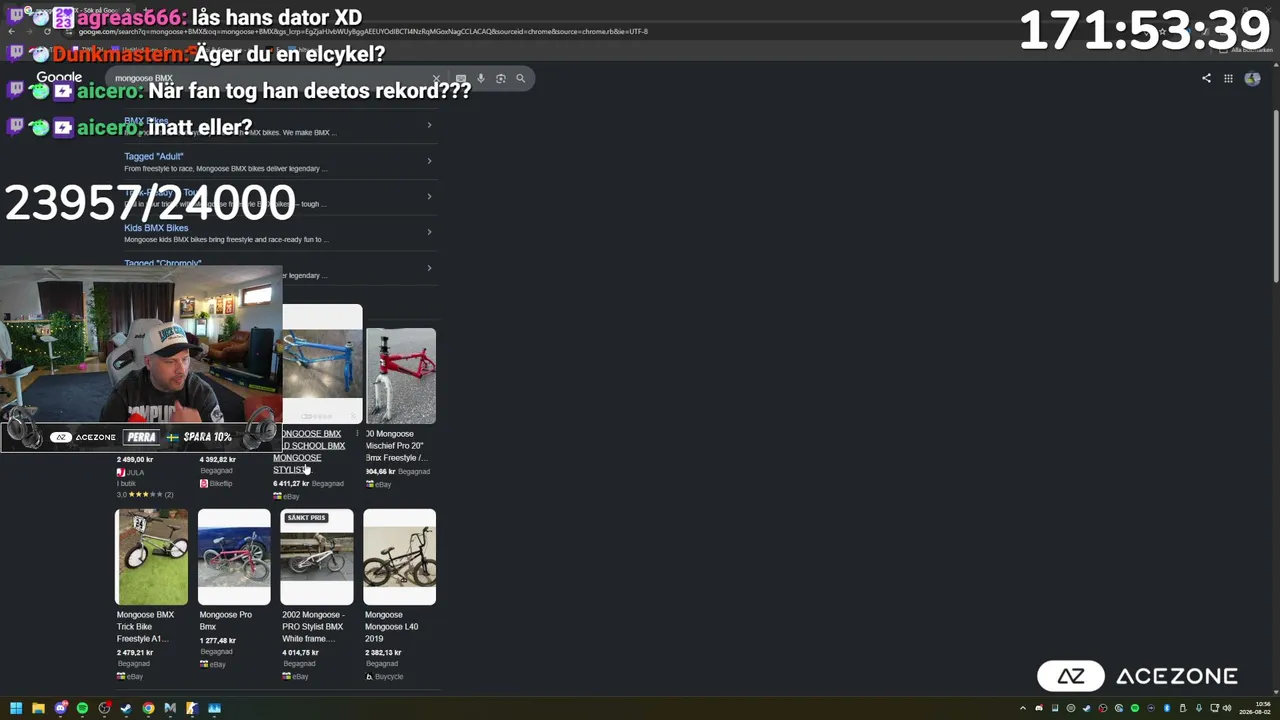This screenshot has width=1280, height=720.
Task: Expand the 'Trick-Ready' sitelink chevron
Action: coord(429,196)
